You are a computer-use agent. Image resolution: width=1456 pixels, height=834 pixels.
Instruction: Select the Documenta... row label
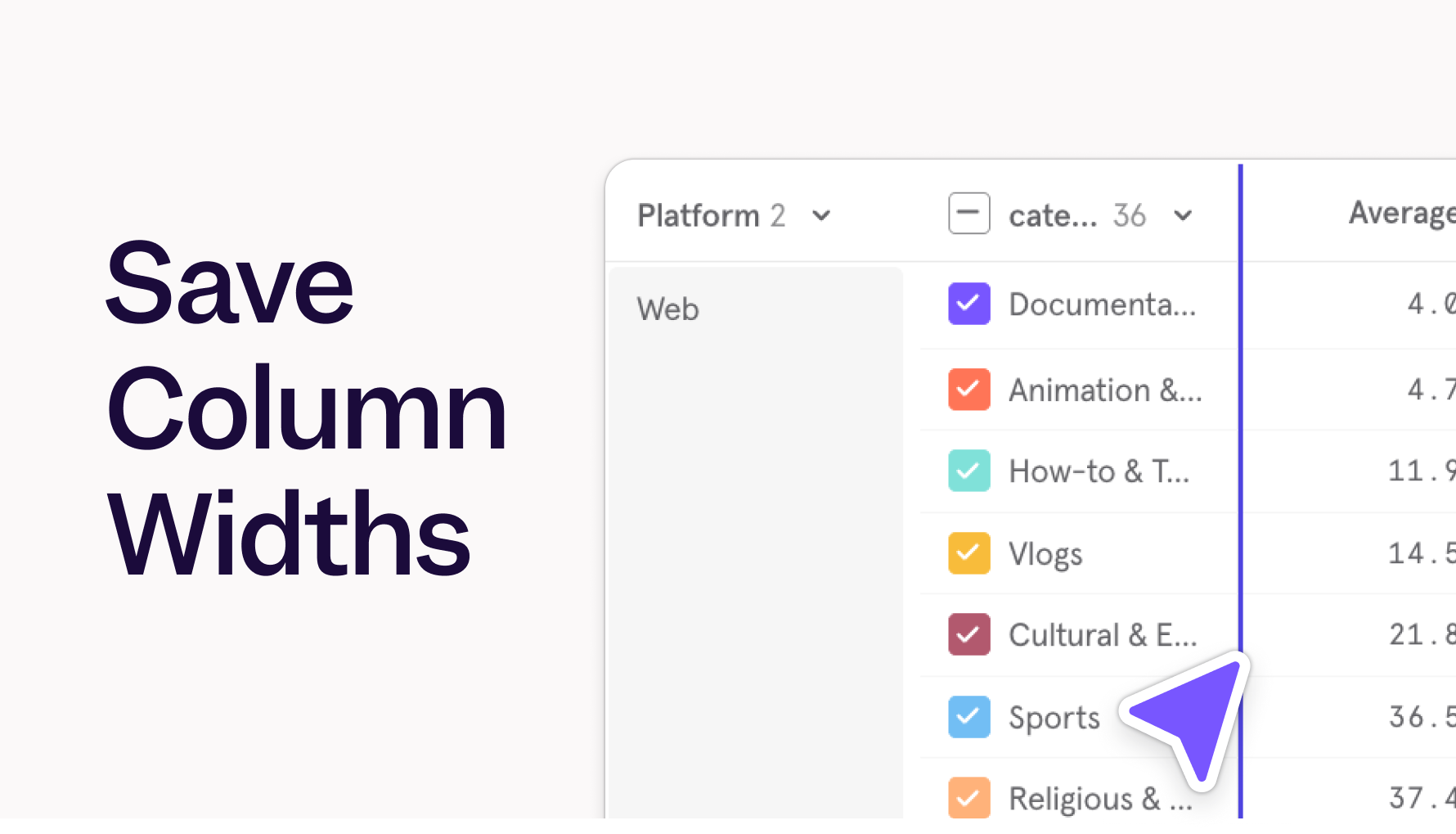[x=1102, y=304]
